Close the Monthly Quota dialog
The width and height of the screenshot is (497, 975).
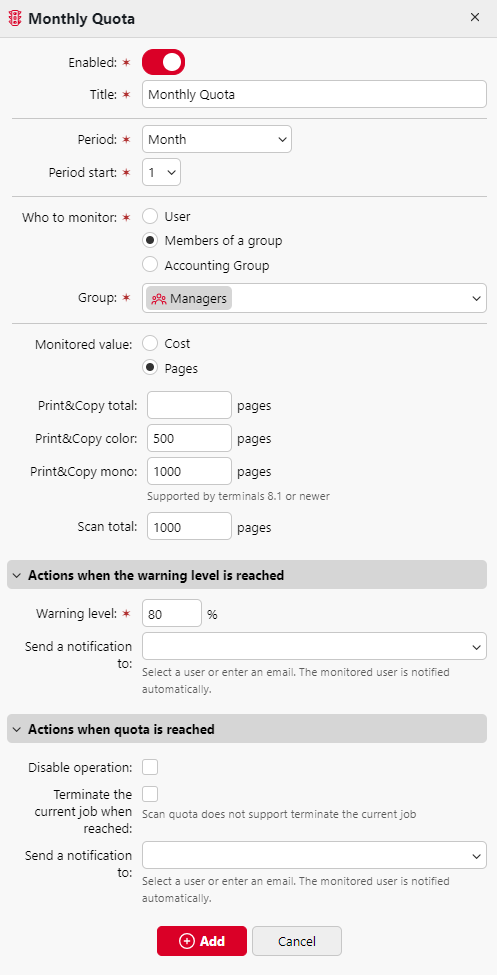[475, 17]
